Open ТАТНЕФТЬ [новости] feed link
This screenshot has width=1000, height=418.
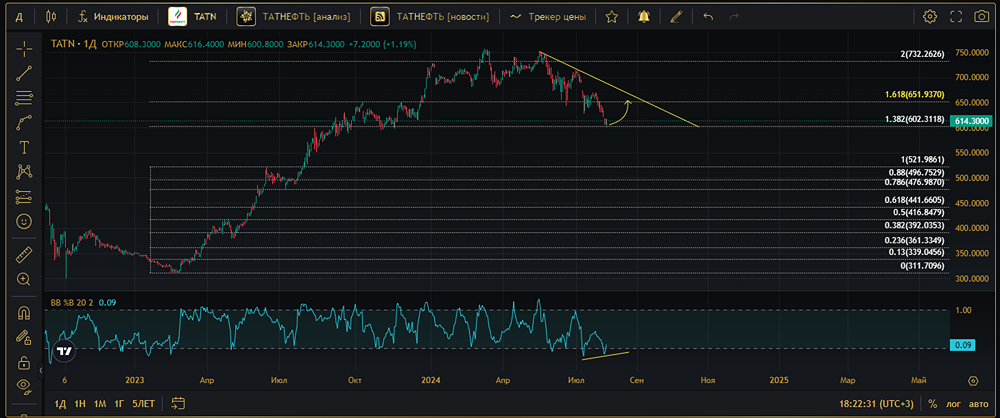(430, 17)
